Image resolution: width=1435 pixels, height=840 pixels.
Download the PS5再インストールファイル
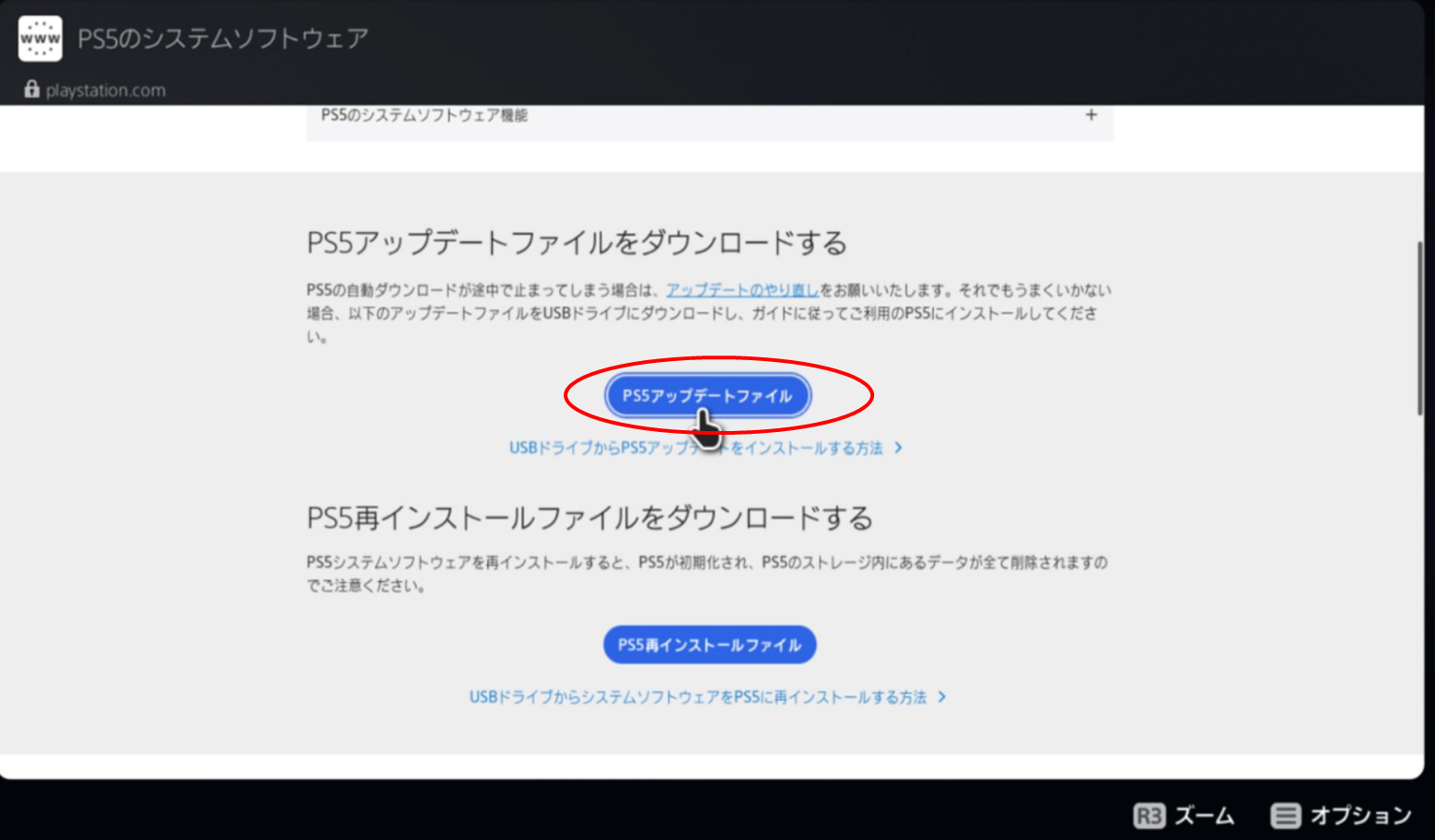(709, 645)
